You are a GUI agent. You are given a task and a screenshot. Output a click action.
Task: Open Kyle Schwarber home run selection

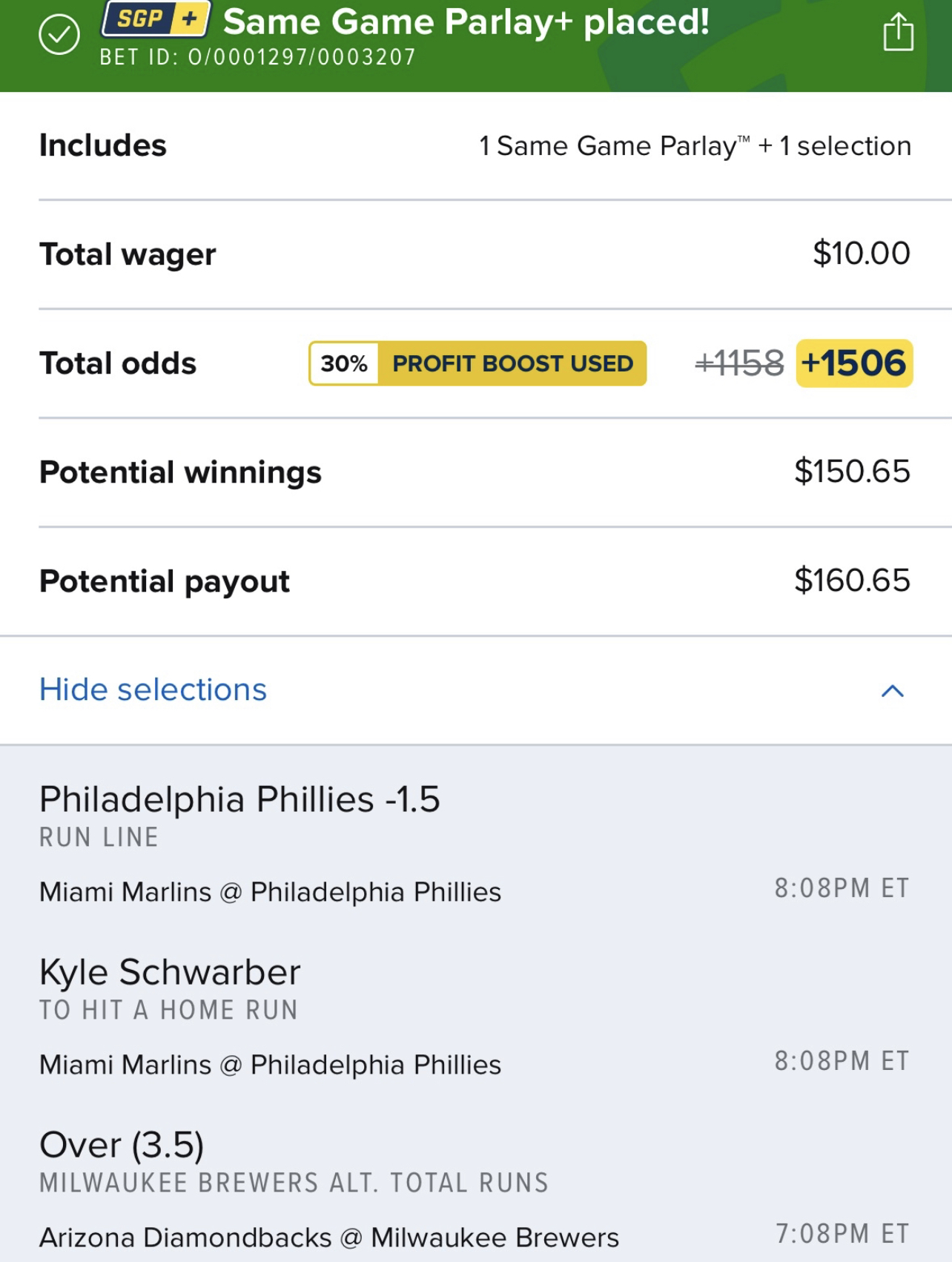(170, 972)
